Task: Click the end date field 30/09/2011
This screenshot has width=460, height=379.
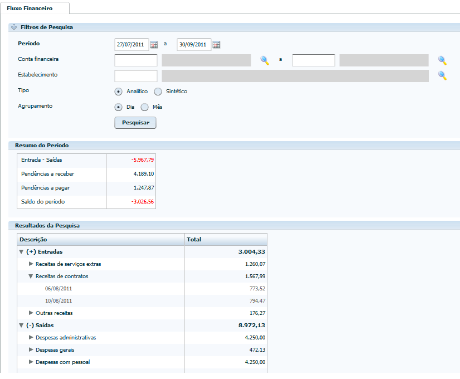Action: tap(194, 44)
